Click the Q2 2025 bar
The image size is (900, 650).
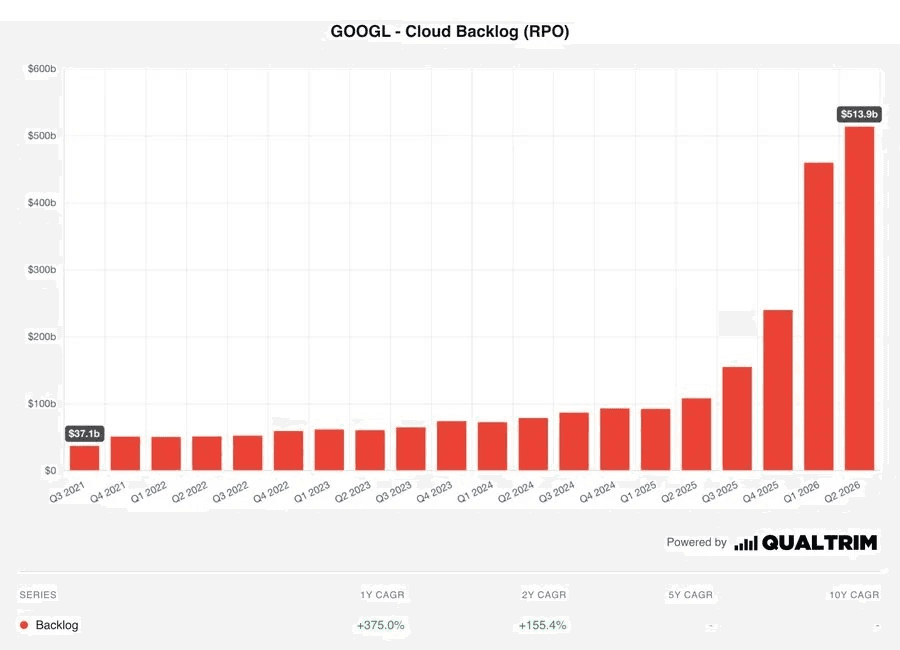(x=696, y=434)
